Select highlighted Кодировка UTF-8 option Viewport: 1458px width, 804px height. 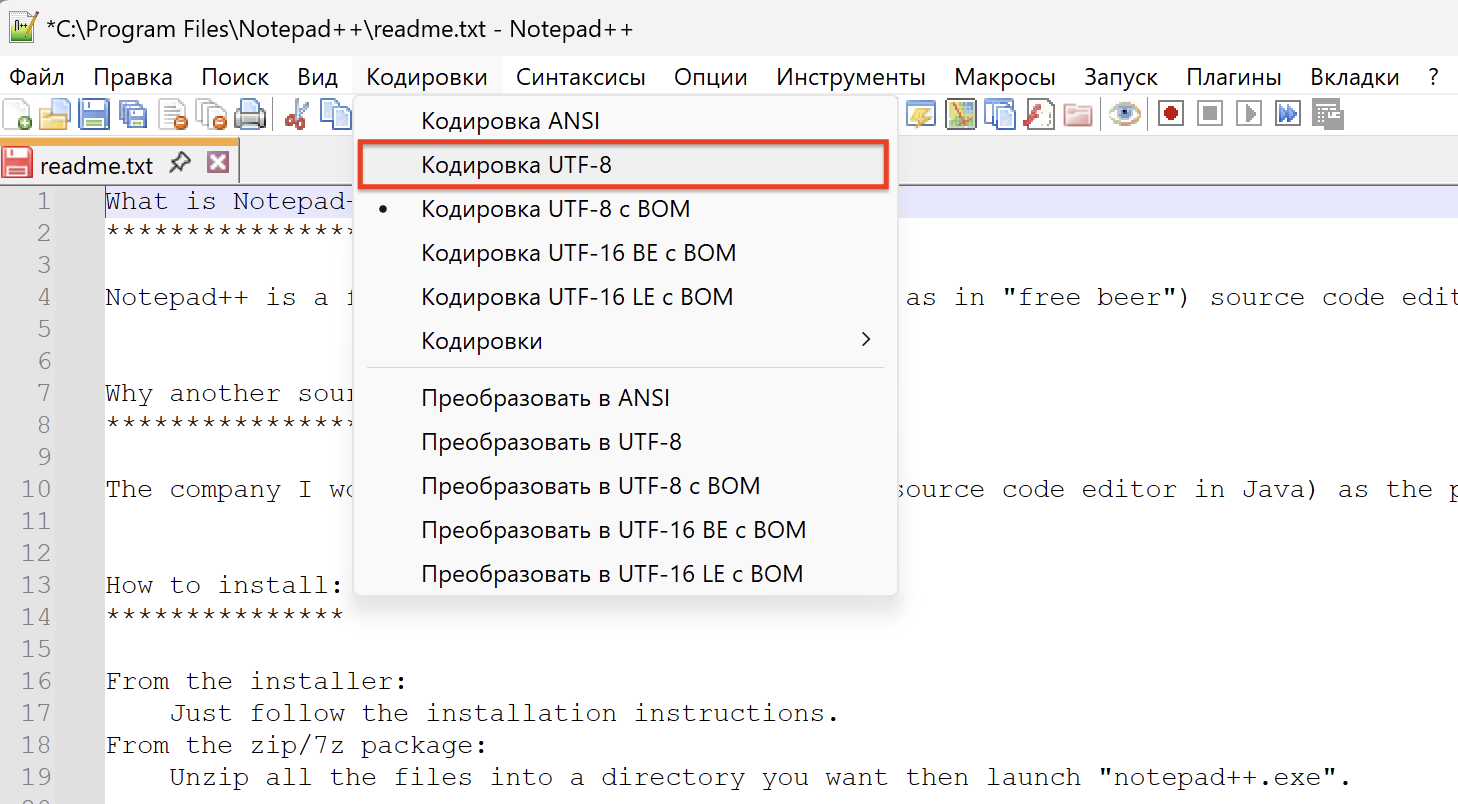click(x=516, y=166)
